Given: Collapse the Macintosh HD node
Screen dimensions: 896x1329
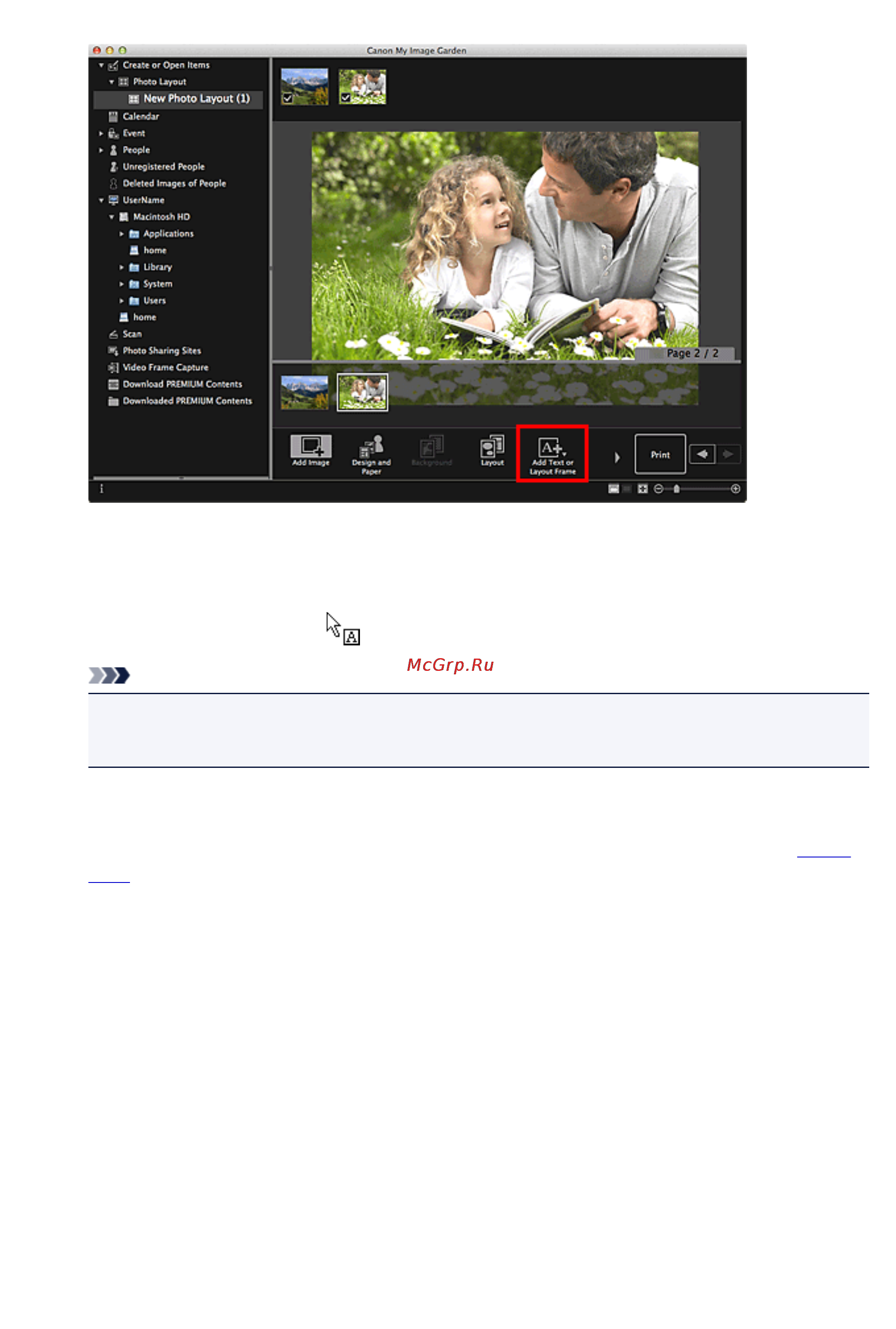Looking at the screenshot, I should [112, 217].
